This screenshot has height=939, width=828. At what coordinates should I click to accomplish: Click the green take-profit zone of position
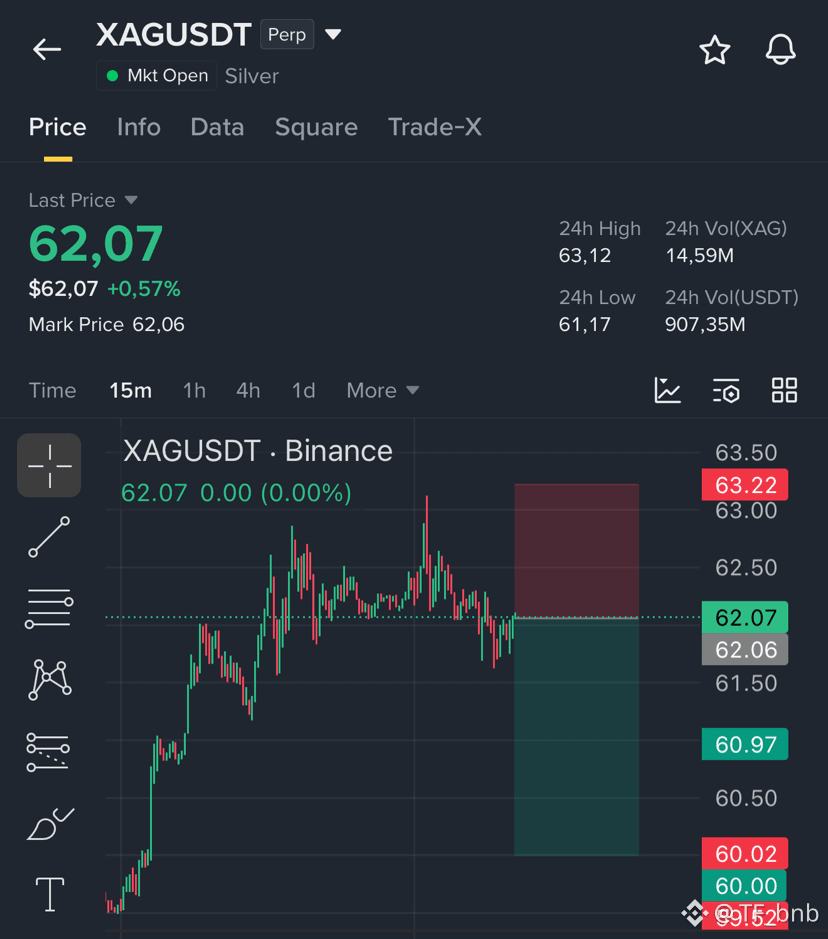(577, 737)
